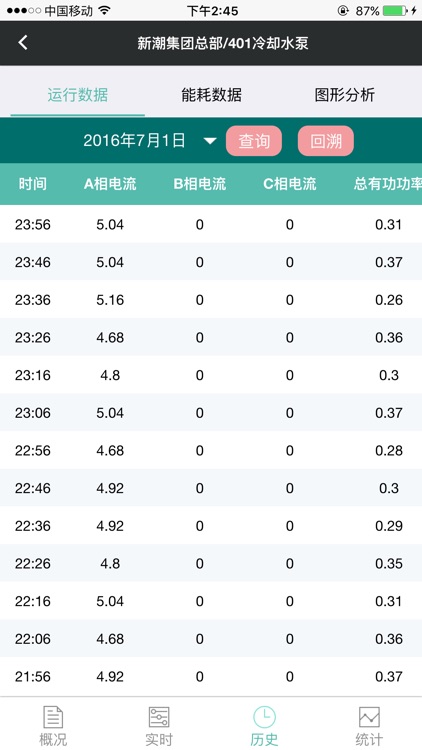The width and height of the screenshot is (422, 750).
Task: Select the 22:46 time cell
Action: (33, 488)
